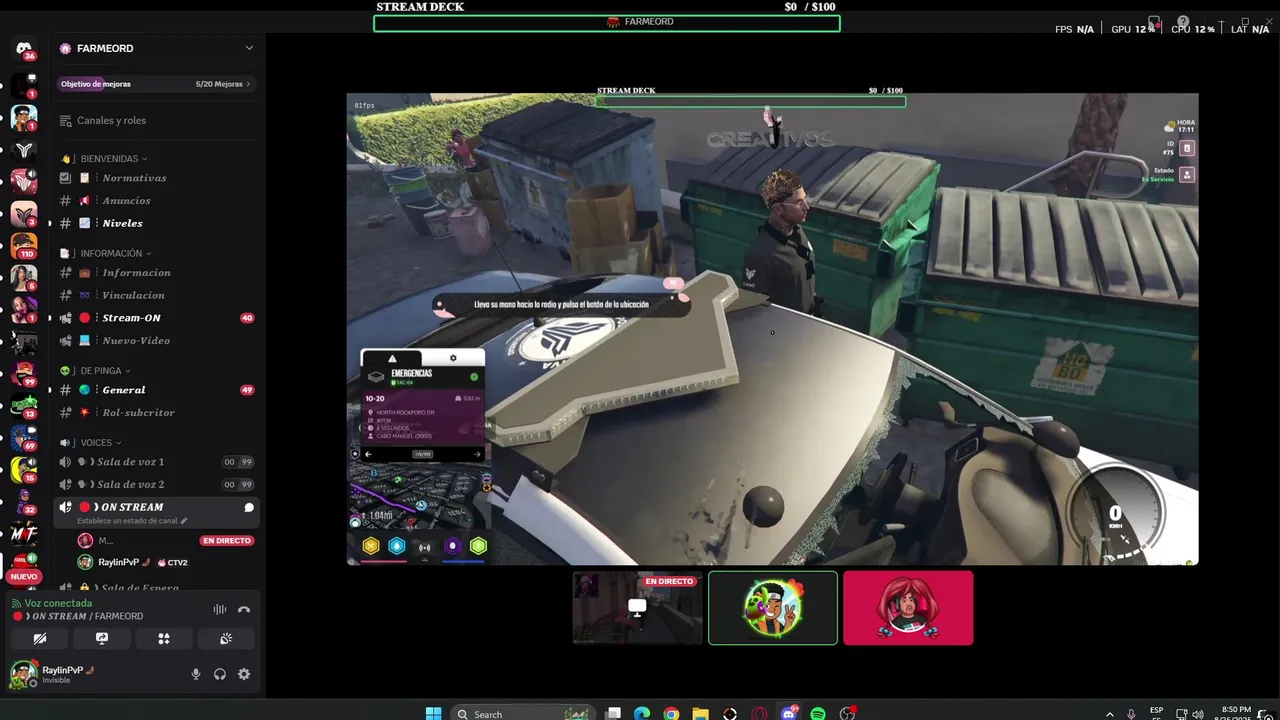Open Discord user settings gear
This screenshot has width=1280, height=720.
(x=244, y=674)
